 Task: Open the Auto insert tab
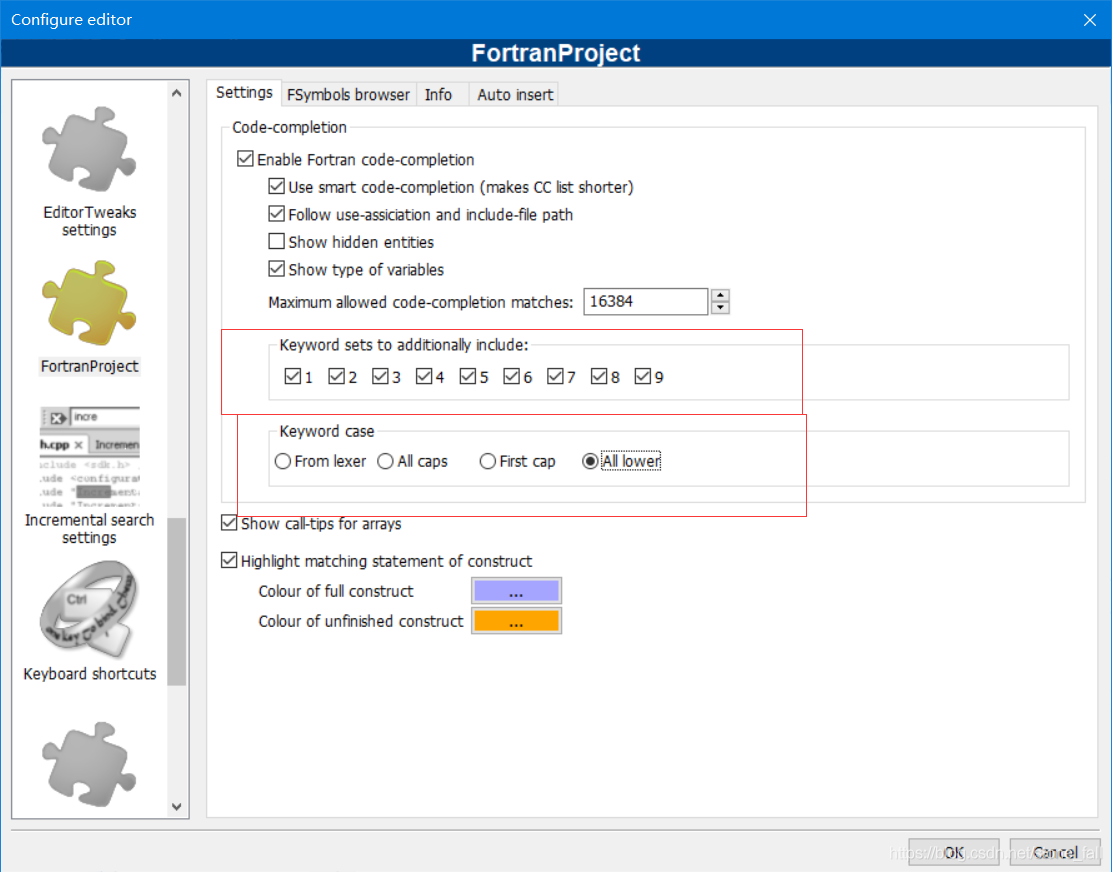pyautogui.click(x=515, y=95)
